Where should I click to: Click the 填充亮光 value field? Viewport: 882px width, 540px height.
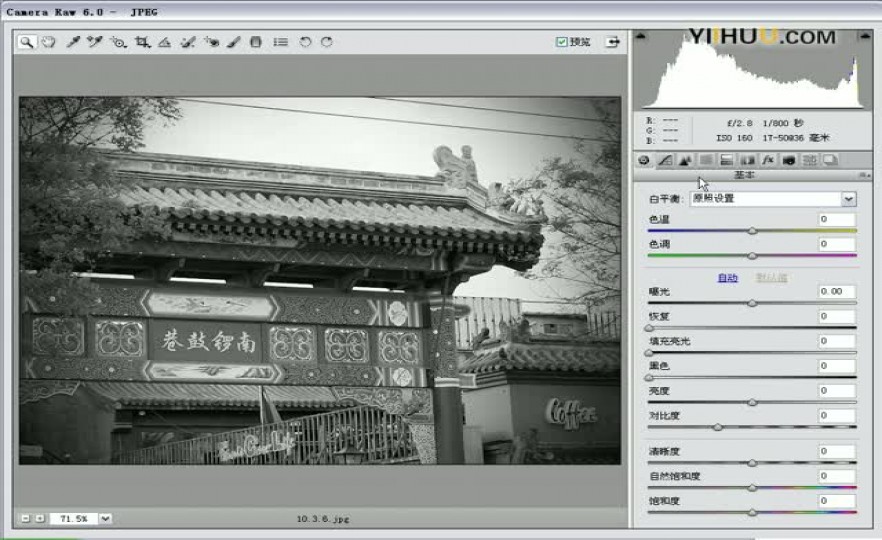[836, 341]
